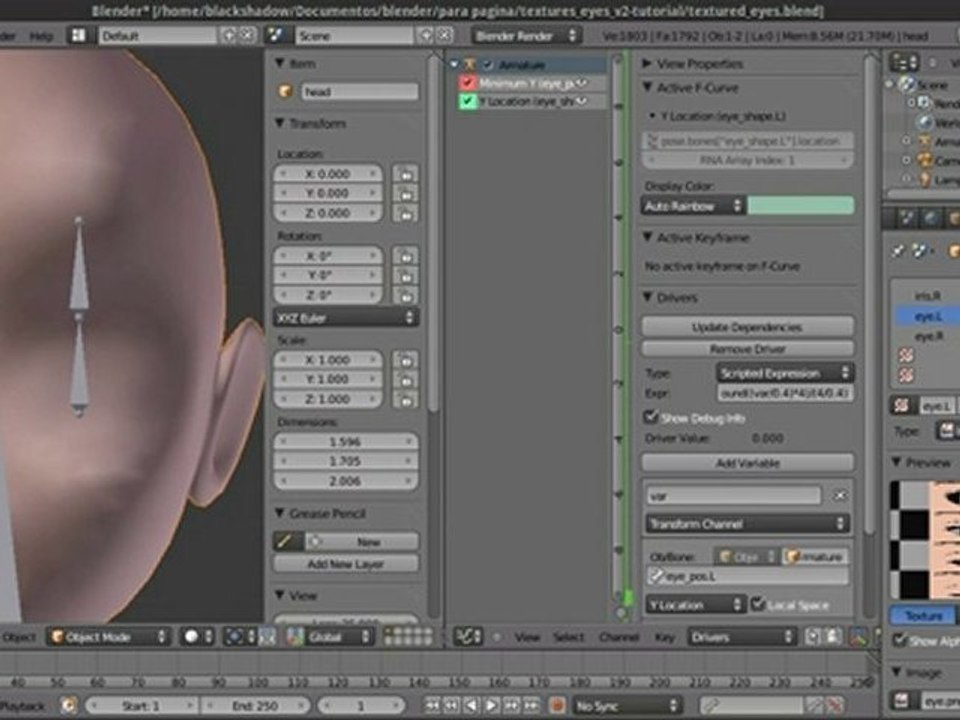Open the Drivers mode dropdown in graph header
Image resolution: width=960 pixels, height=720 pixels.
click(741, 637)
